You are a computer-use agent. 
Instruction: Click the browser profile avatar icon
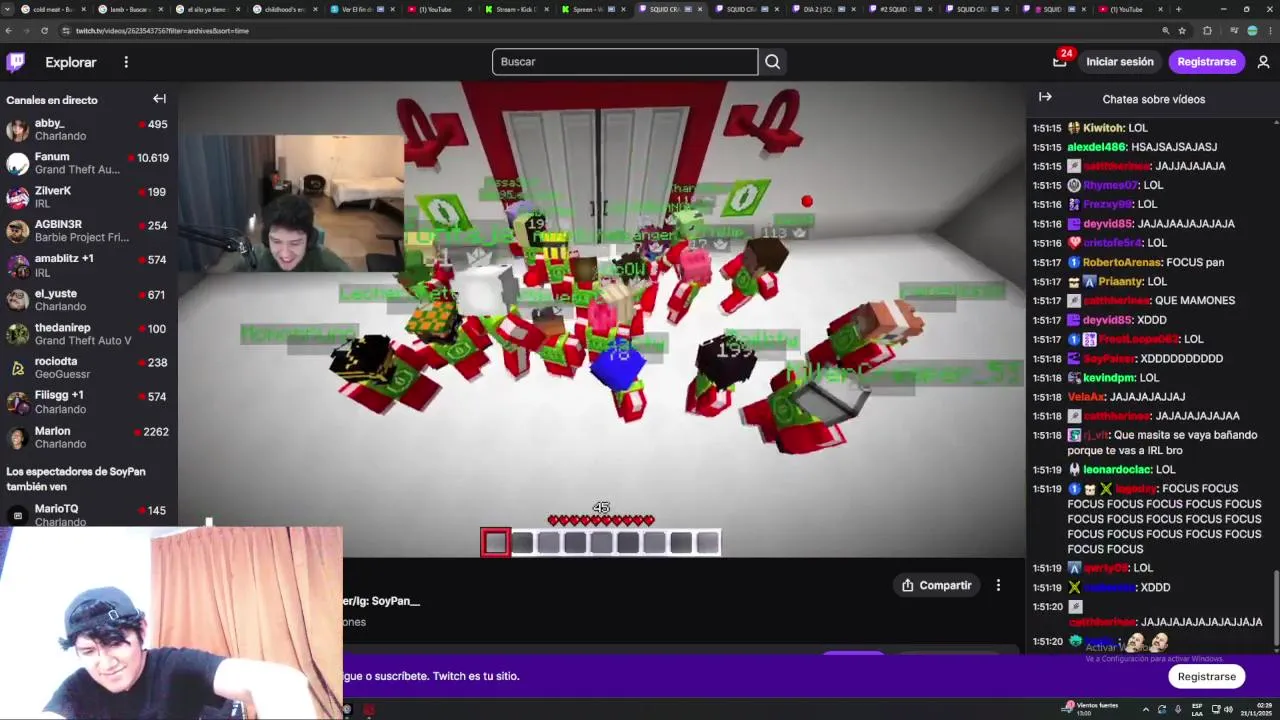pos(1252,31)
